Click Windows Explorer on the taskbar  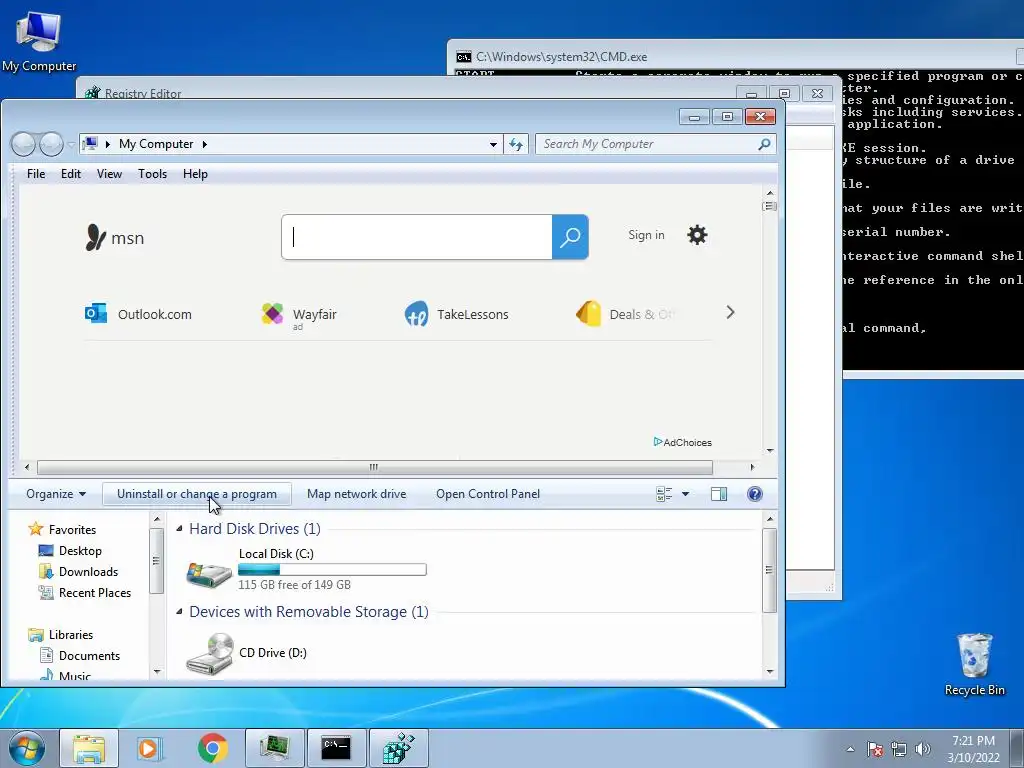(x=89, y=748)
